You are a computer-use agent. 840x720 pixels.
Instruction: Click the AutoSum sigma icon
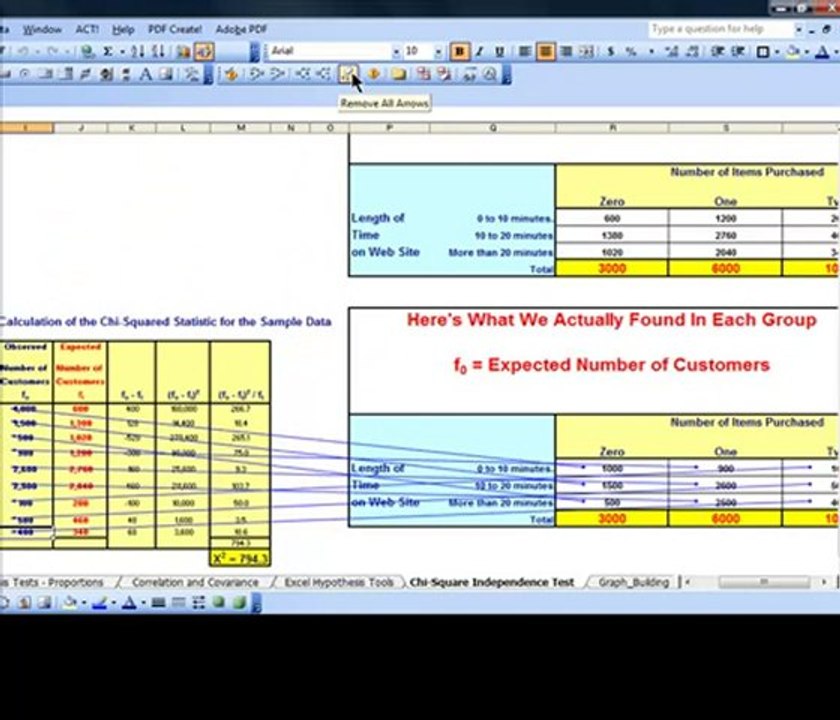pyautogui.click(x=108, y=51)
